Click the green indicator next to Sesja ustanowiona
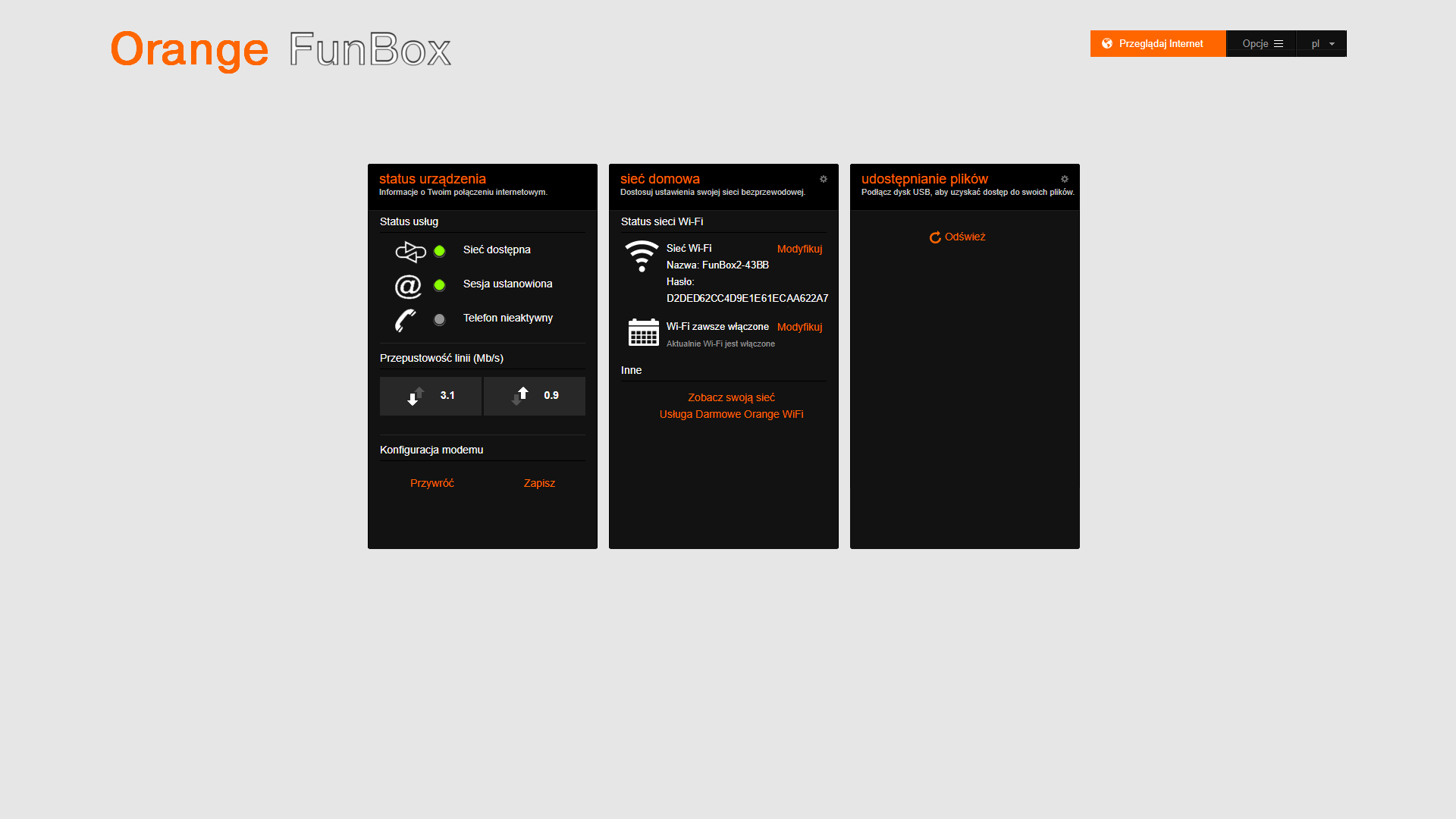 [439, 285]
